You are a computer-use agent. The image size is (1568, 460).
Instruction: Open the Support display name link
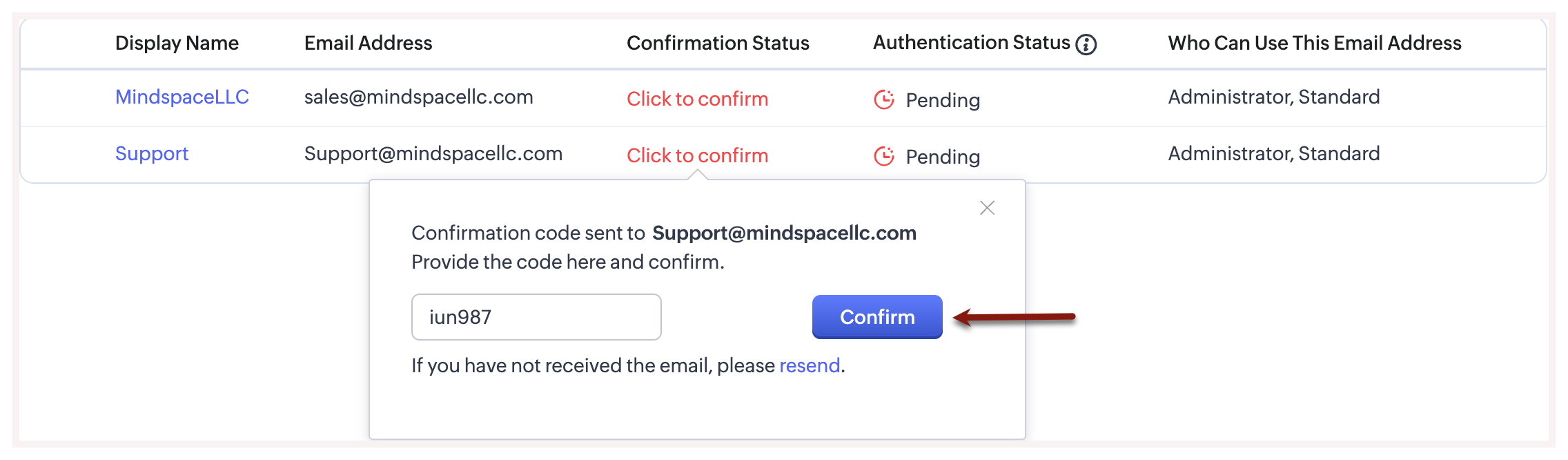[151, 153]
